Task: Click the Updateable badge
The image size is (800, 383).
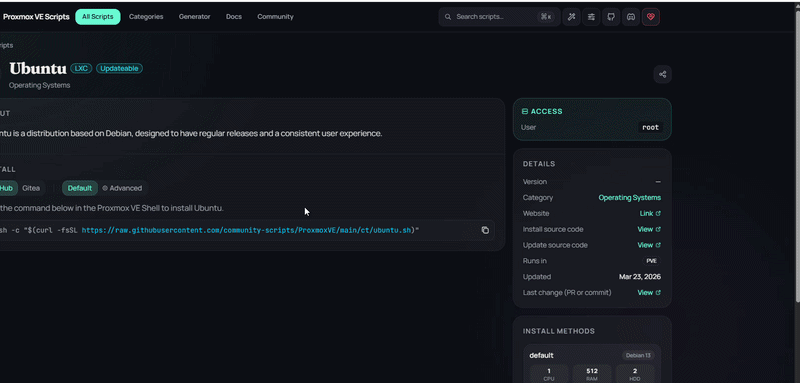Action: (x=119, y=68)
